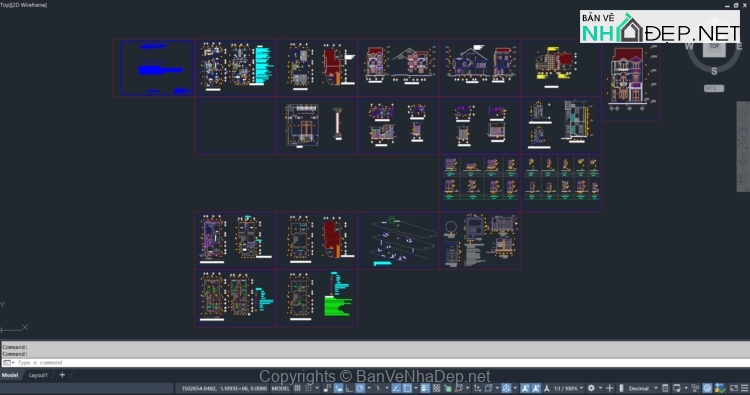The height and width of the screenshot is (395, 750).
Task: Toggle snap mode dotted grid icon
Action: click(x=308, y=388)
